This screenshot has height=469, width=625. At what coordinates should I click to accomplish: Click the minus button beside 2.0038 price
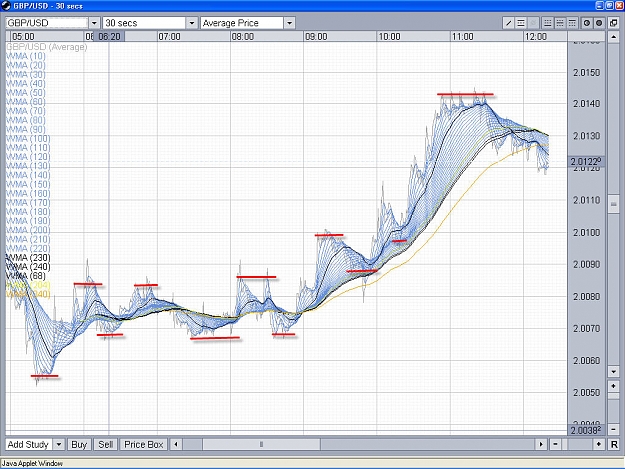point(613,430)
